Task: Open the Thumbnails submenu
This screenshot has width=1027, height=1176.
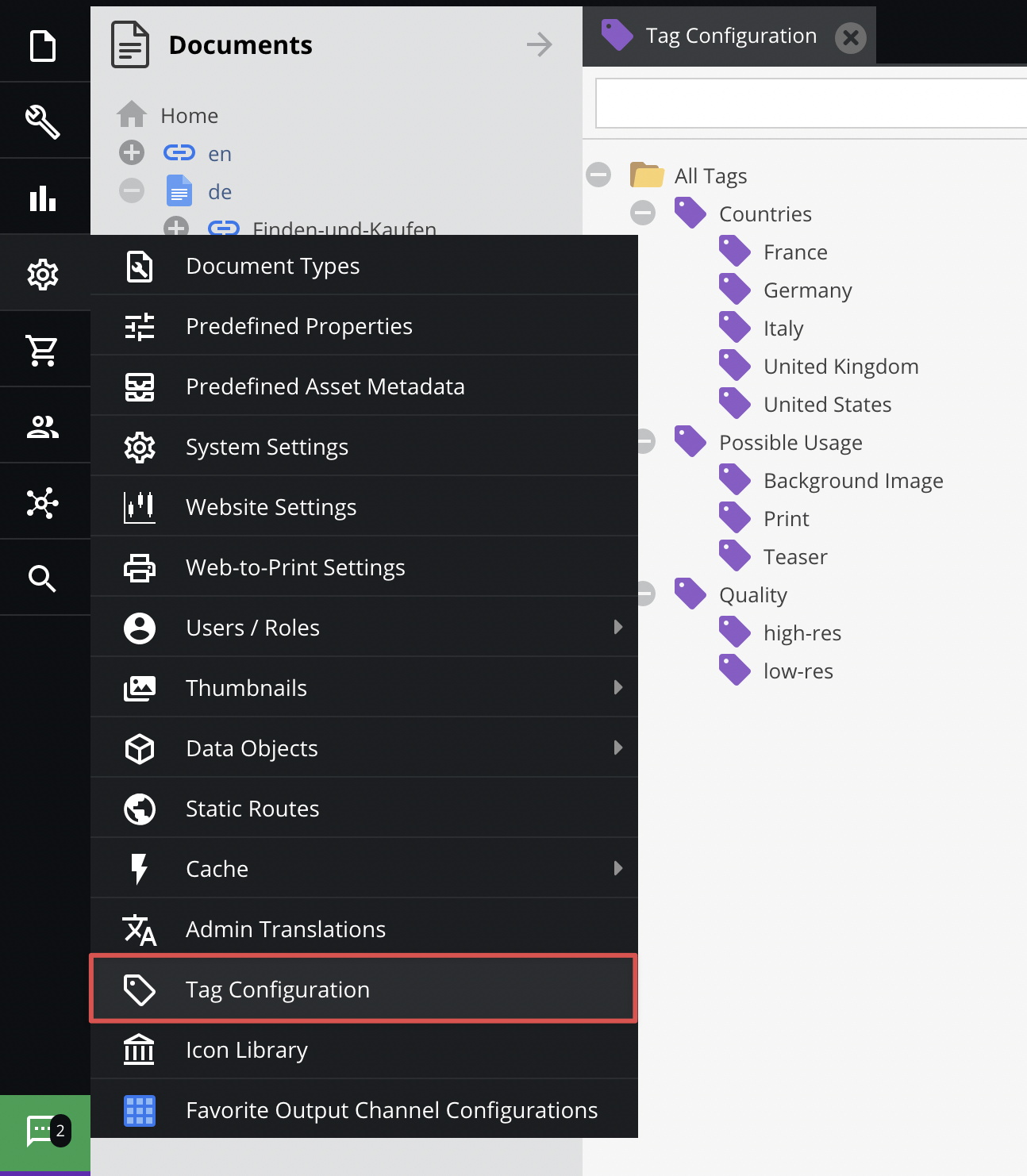Action: pyautogui.click(x=364, y=688)
